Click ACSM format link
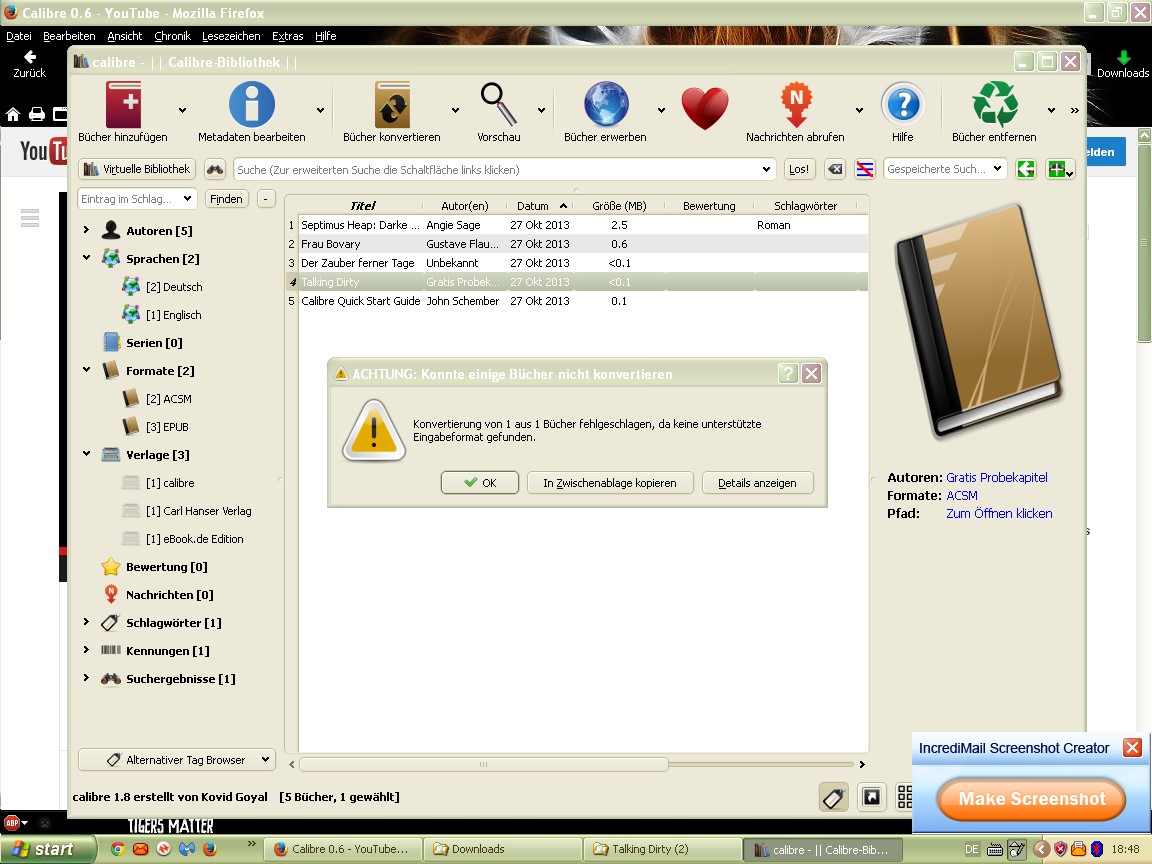This screenshot has width=1152, height=864. (x=962, y=495)
